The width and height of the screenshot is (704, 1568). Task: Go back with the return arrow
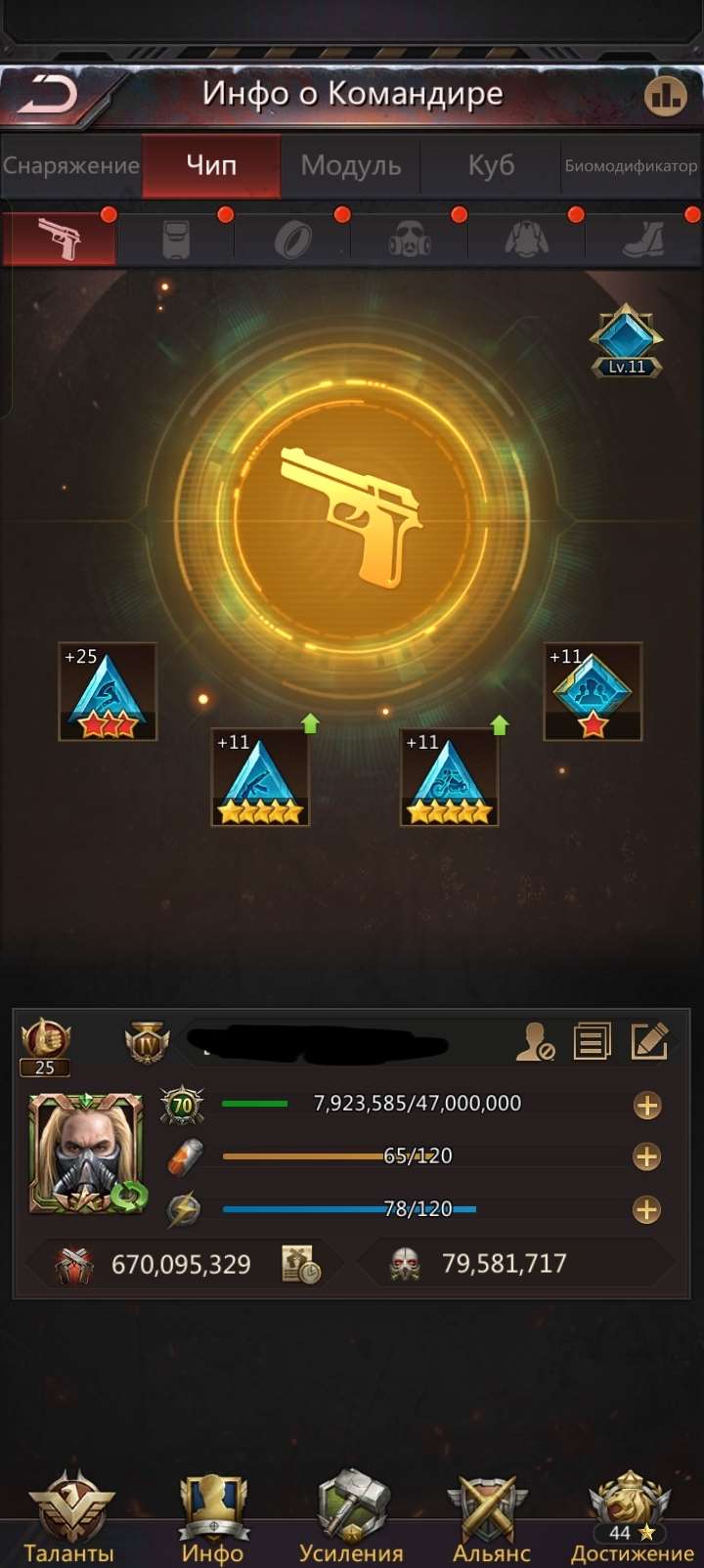click(x=47, y=96)
